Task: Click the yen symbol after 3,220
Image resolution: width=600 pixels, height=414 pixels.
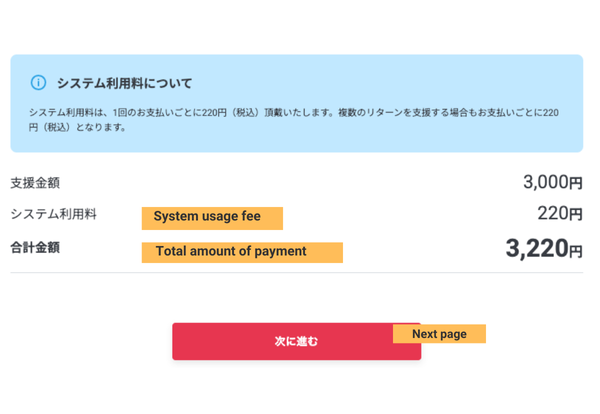Action: pos(576,252)
